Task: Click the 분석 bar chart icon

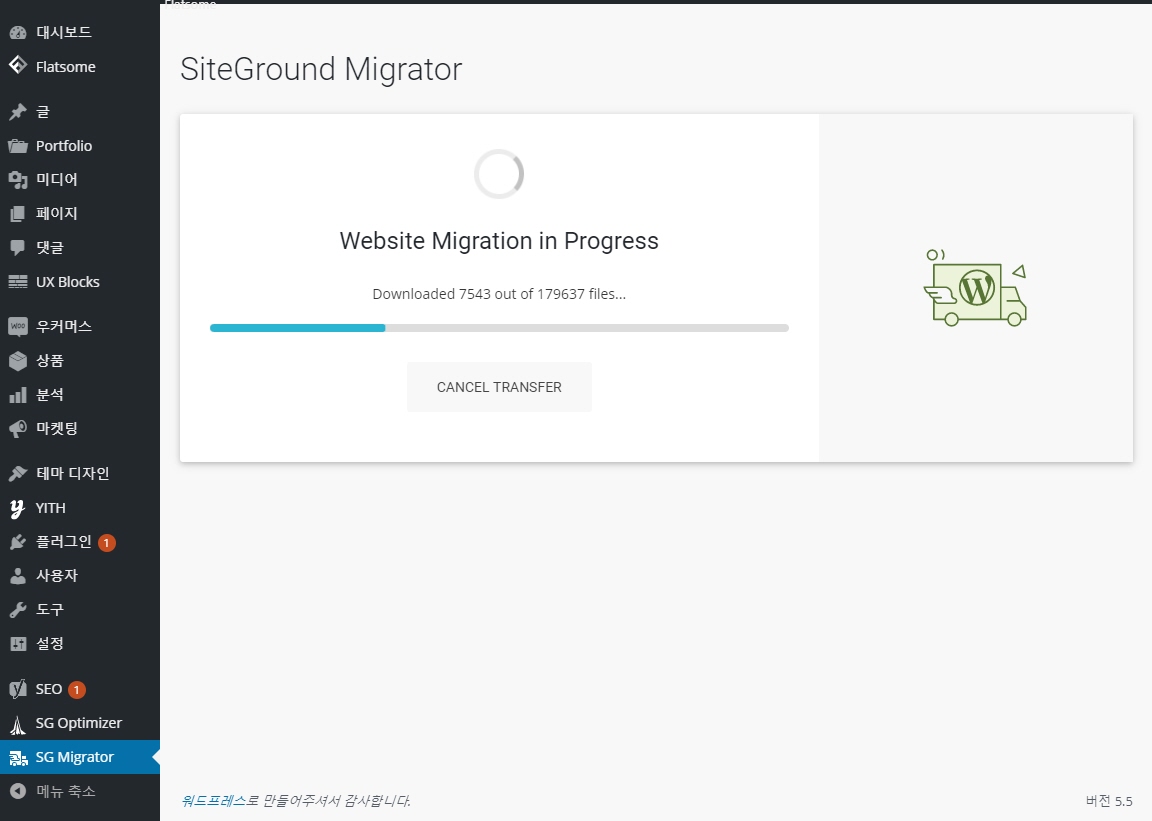Action: coord(18,395)
